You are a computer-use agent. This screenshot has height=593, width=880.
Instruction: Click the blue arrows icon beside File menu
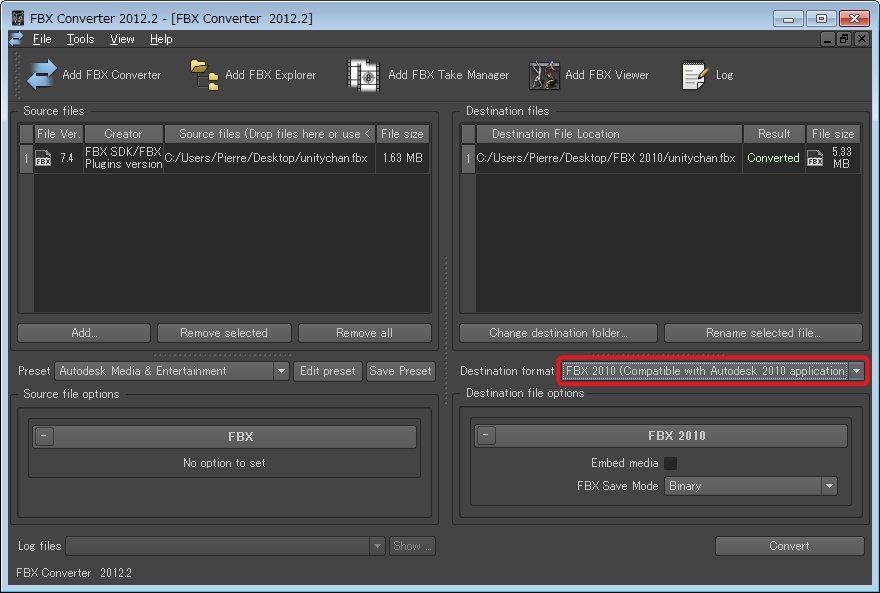click(x=16, y=39)
